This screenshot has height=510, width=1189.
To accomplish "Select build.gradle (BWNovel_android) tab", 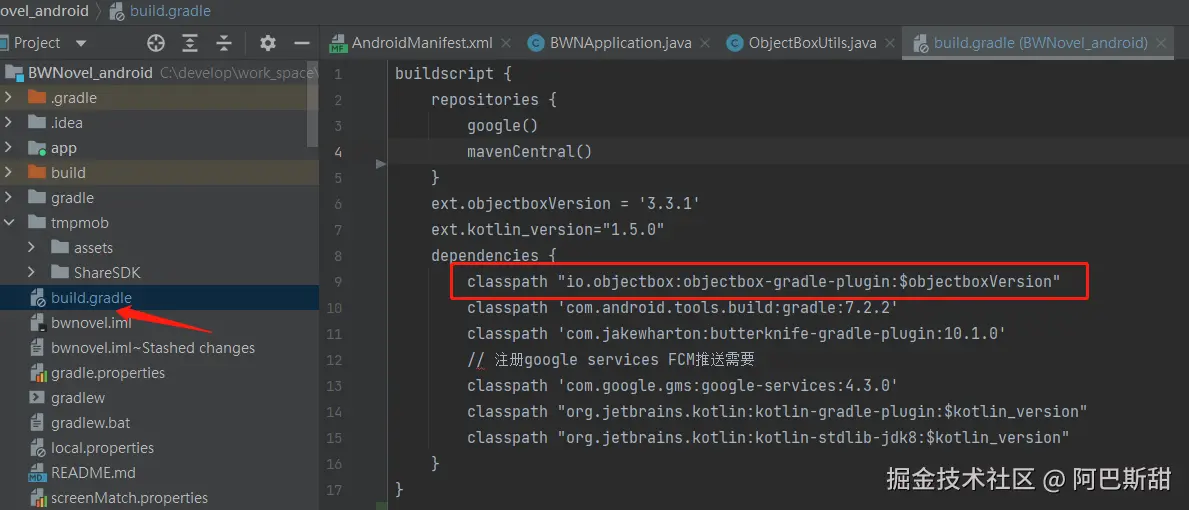I will (x=1040, y=43).
